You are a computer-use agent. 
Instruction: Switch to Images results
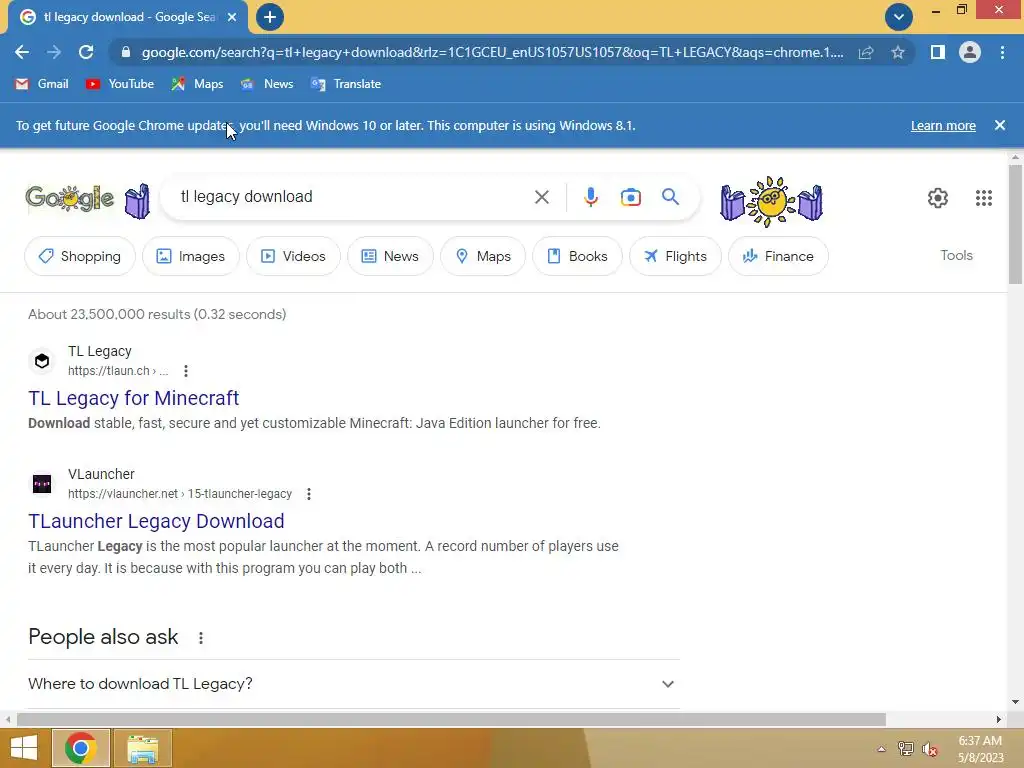(x=191, y=256)
